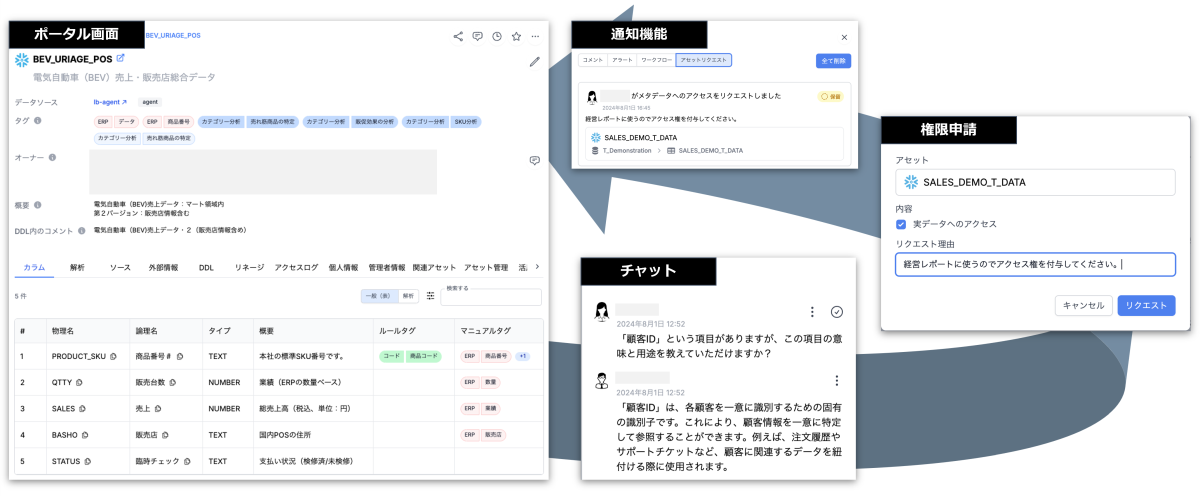Open the history clock icon in portal header
The width and height of the screenshot is (1200, 496).
(497, 36)
